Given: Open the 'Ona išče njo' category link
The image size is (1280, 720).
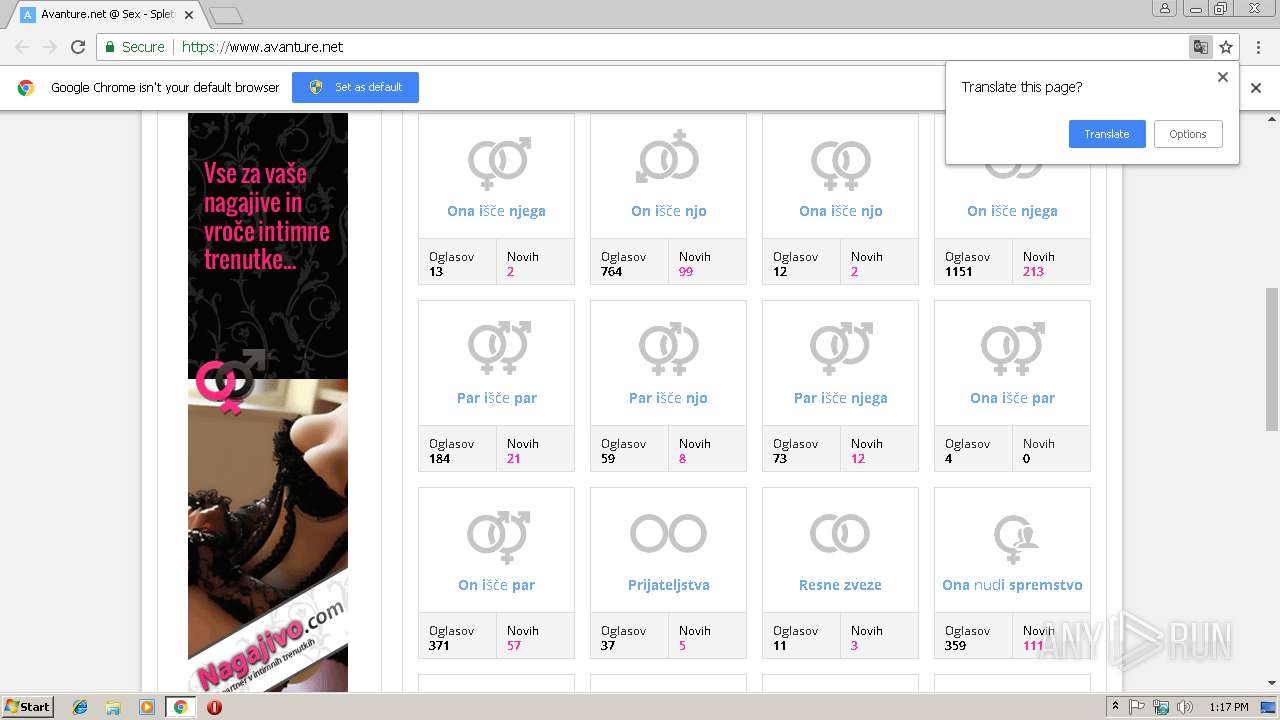Looking at the screenshot, I should point(841,211).
